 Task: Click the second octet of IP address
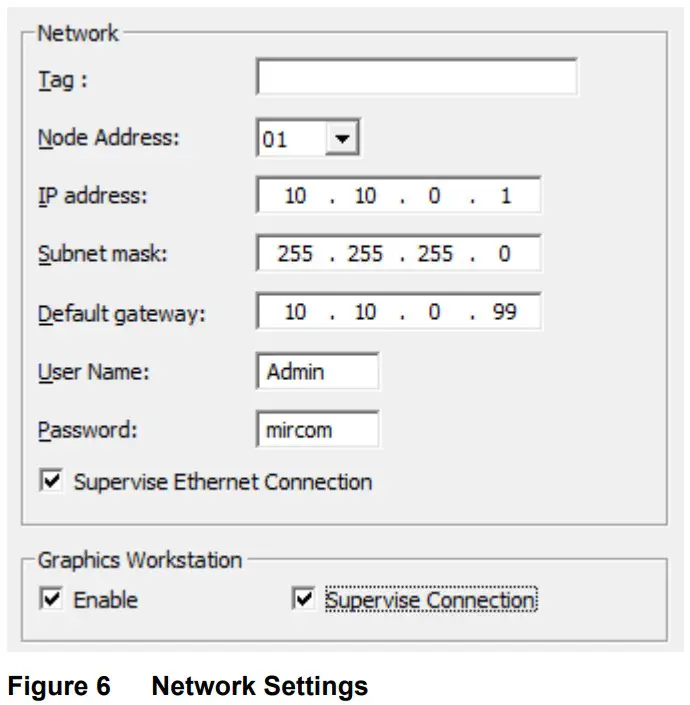pos(365,196)
